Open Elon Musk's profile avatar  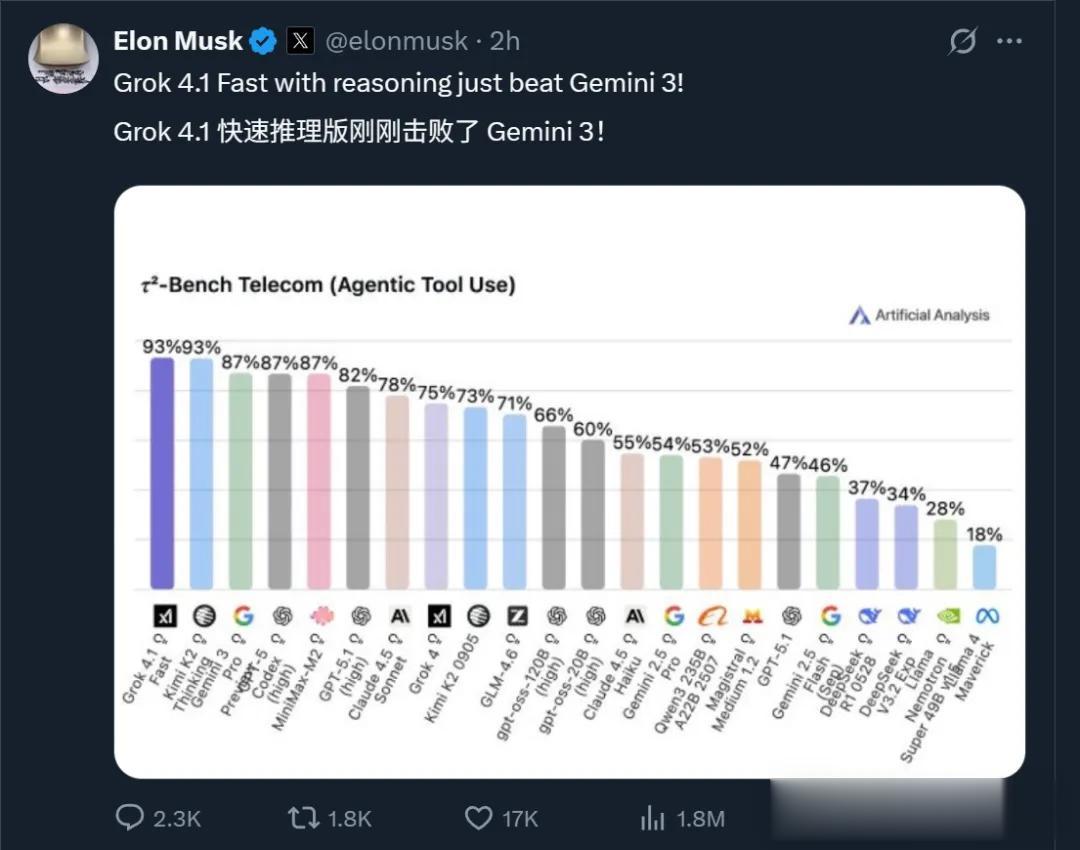coord(63,59)
